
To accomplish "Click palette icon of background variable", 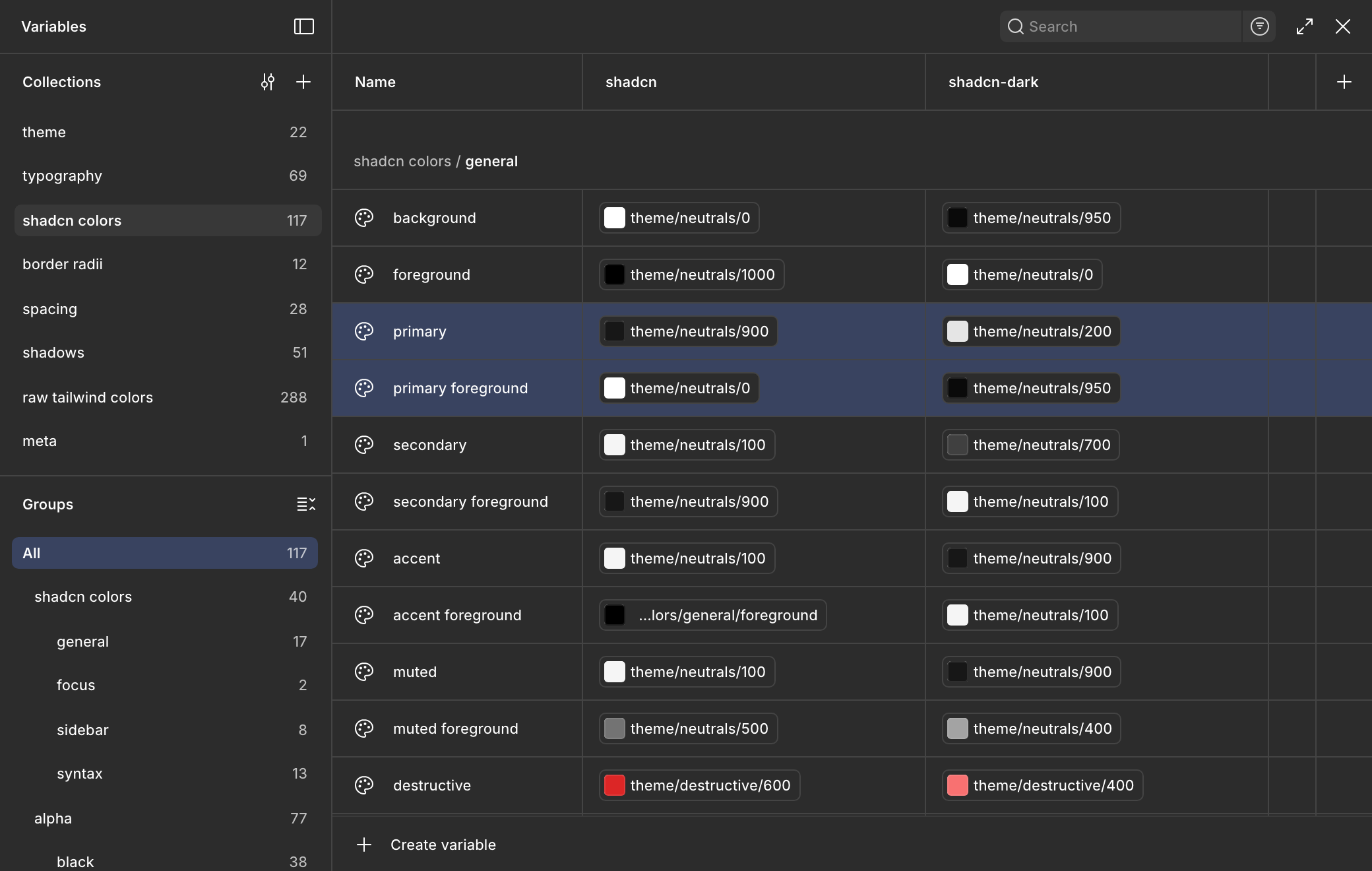I will [364, 218].
